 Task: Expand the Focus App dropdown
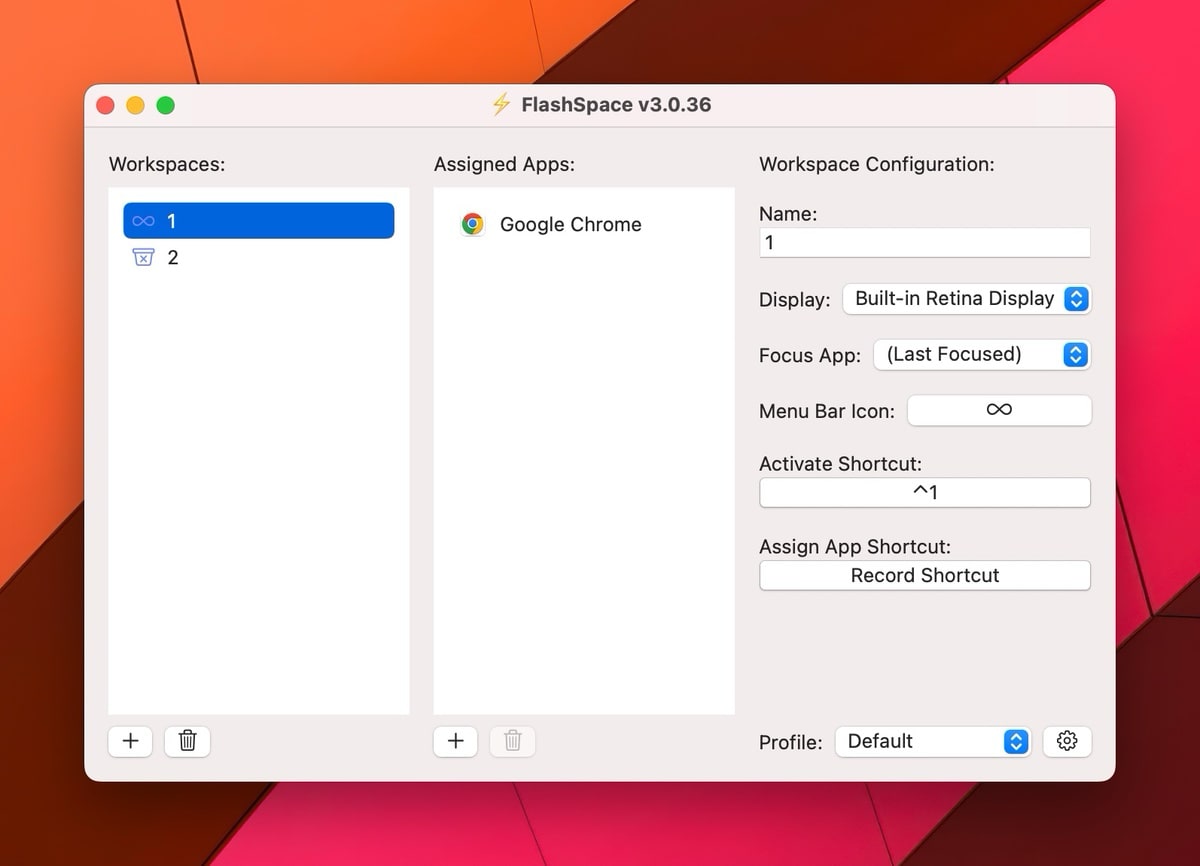click(980, 355)
